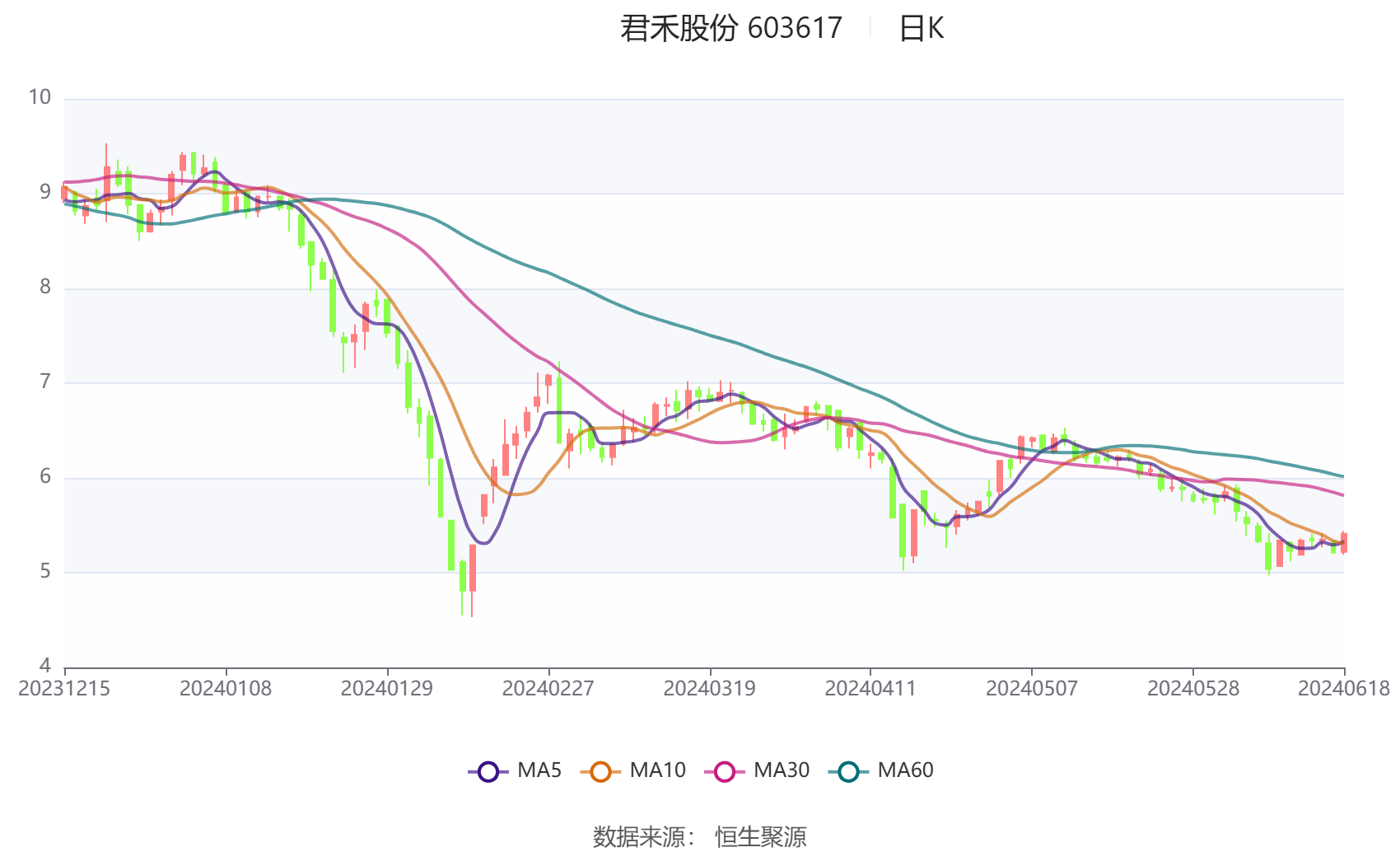Click the MA10 legend text label
The width and height of the screenshot is (1400, 852).
click(657, 771)
